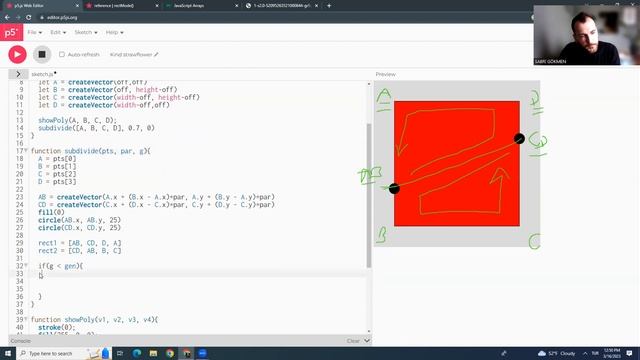This screenshot has width=640, height=360.
Task: Open the Sketch menu
Action: pos(86,32)
